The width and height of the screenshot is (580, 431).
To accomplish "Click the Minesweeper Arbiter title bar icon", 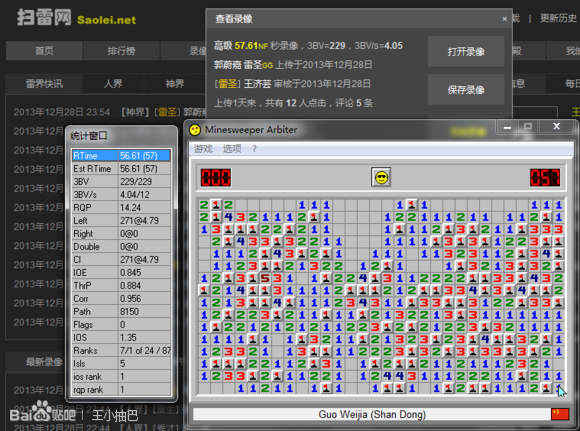I will (195, 130).
